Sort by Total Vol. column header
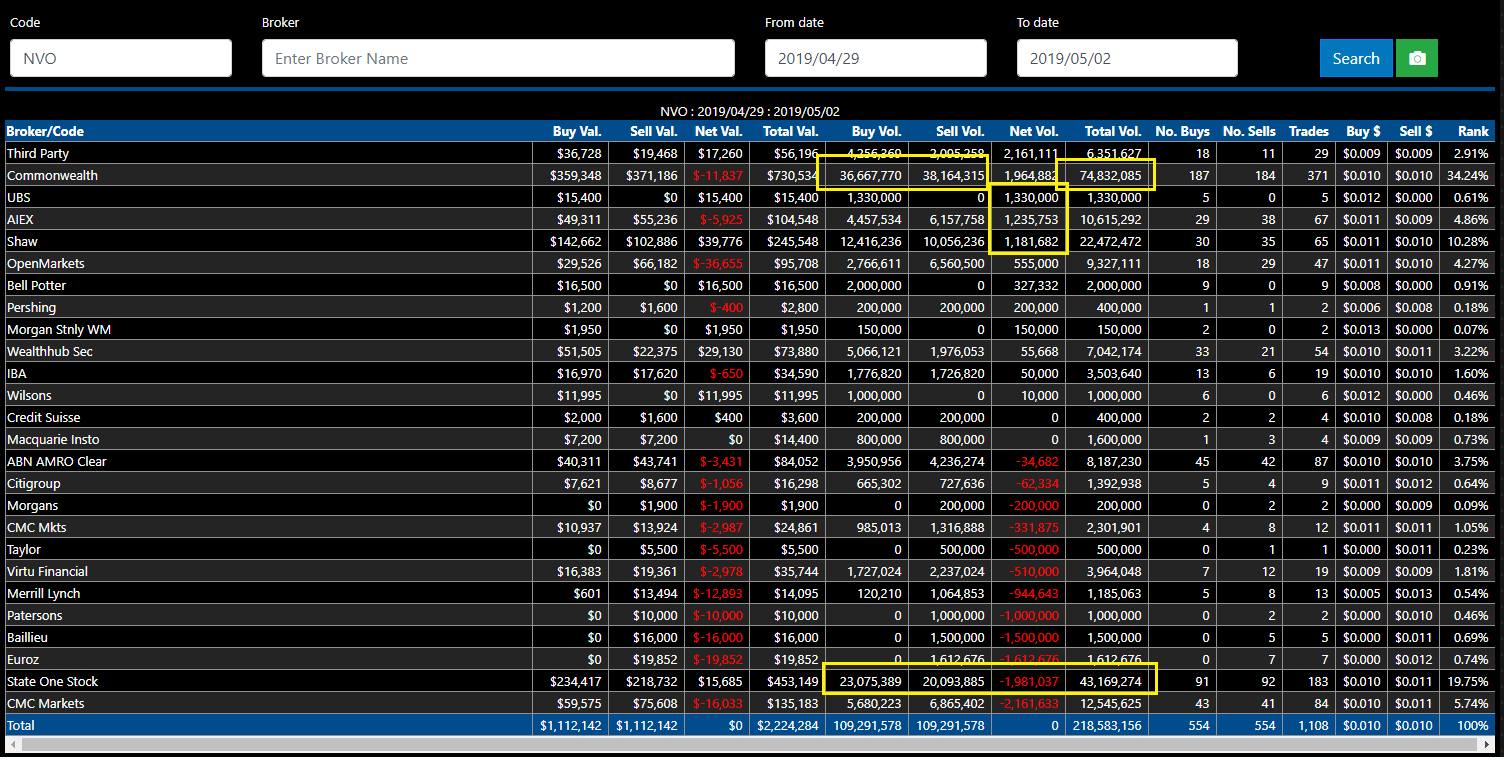 [1113, 131]
